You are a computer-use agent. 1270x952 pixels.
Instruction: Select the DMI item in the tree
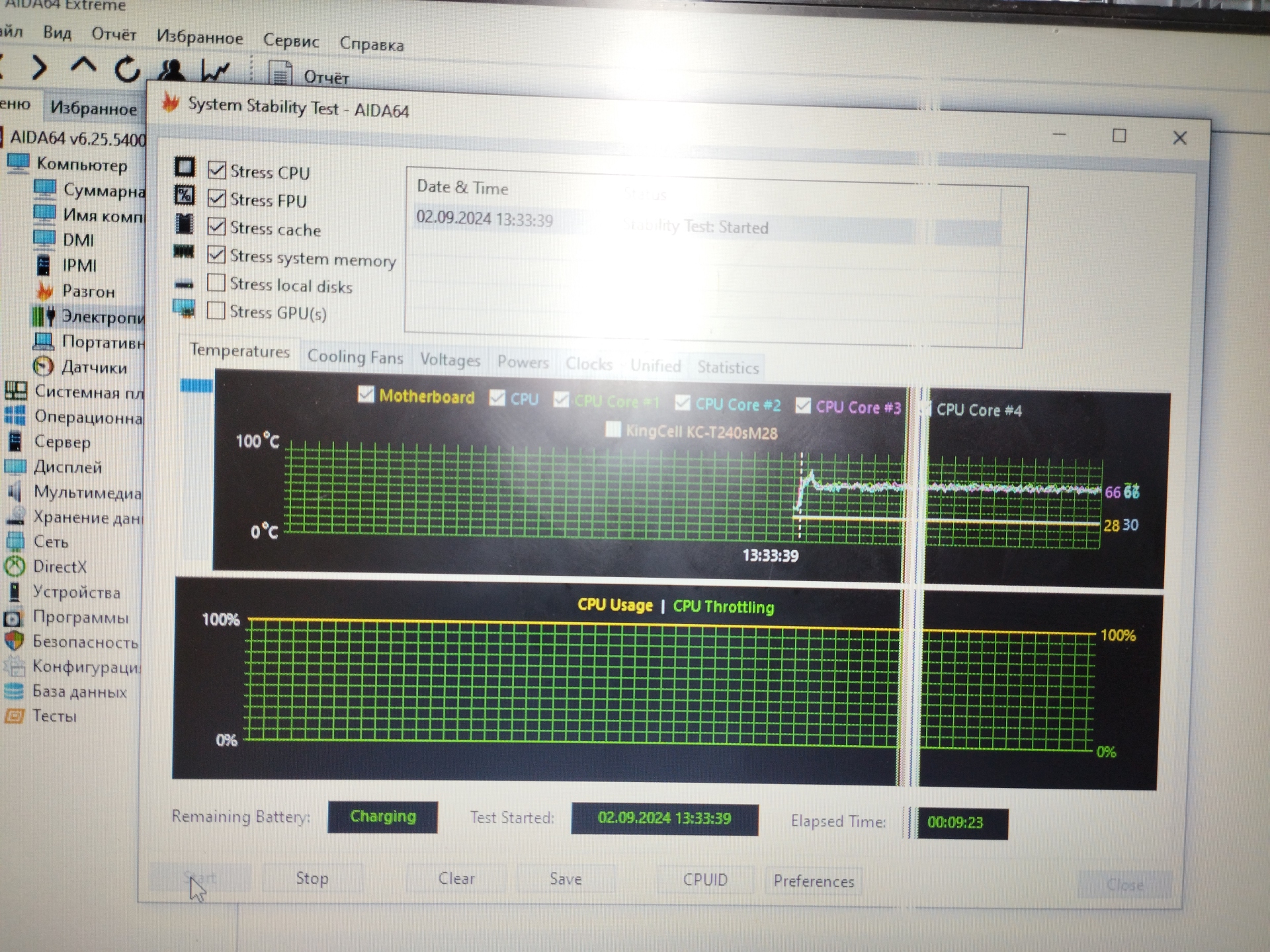point(78,240)
